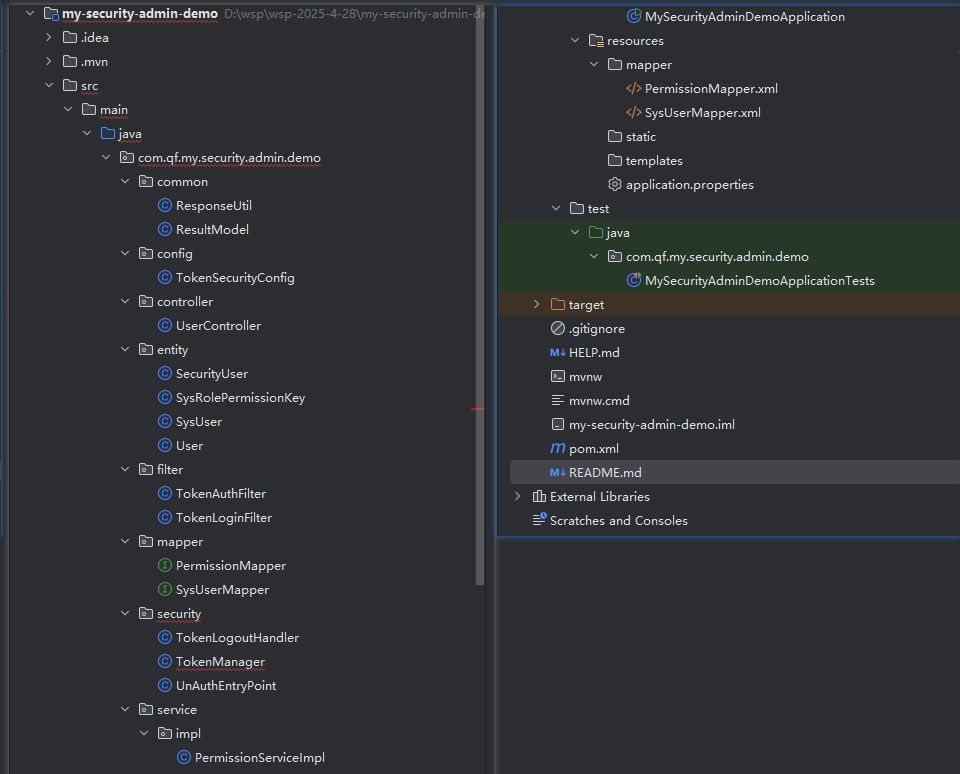960x774 pixels.
Task: Click the HELP.md markdown icon
Action: tap(558, 352)
